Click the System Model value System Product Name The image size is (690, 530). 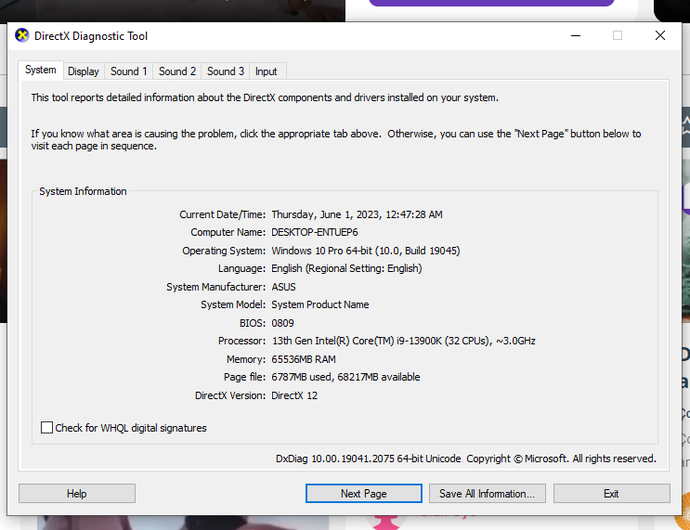(x=320, y=305)
